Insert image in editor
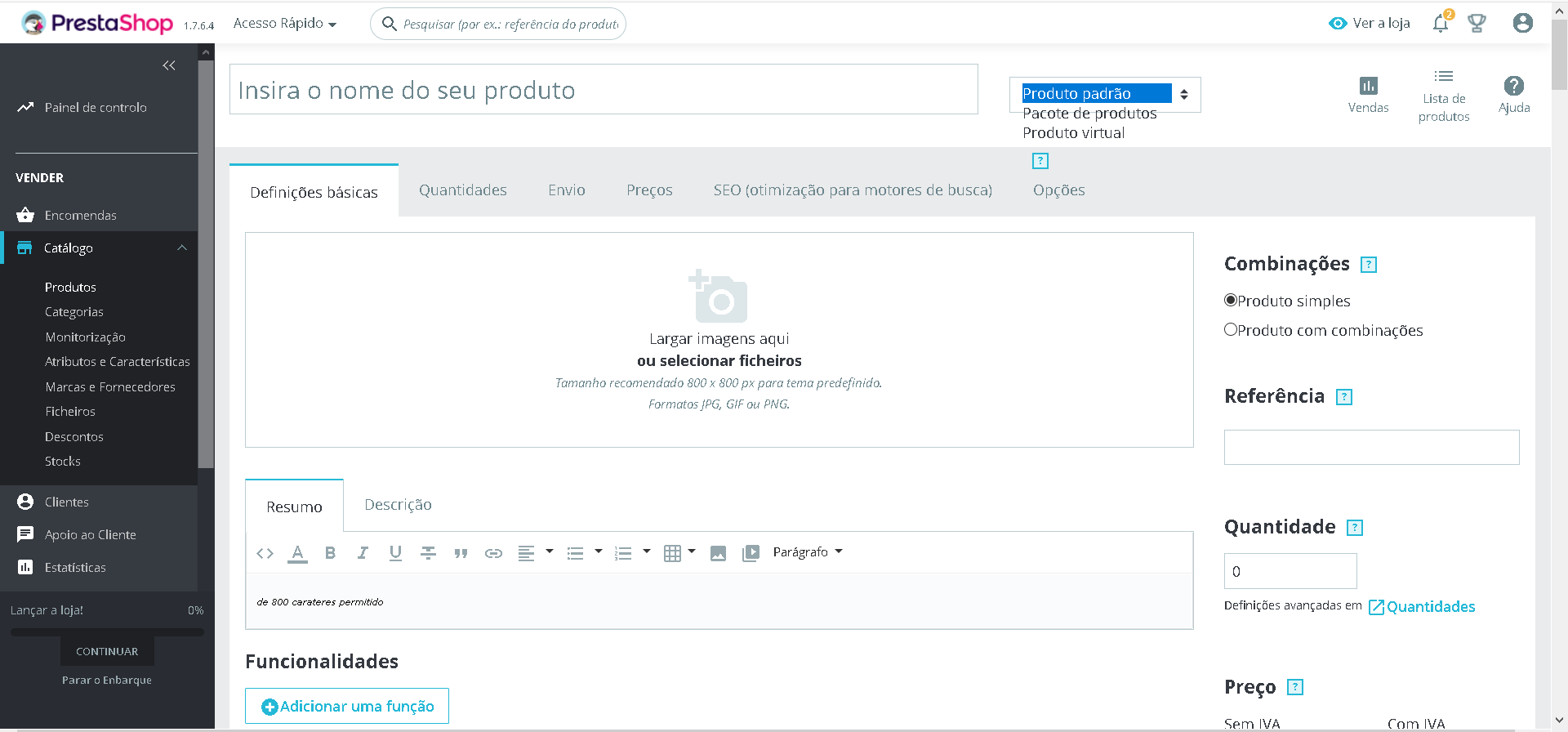1568x732 pixels. pyautogui.click(x=718, y=553)
